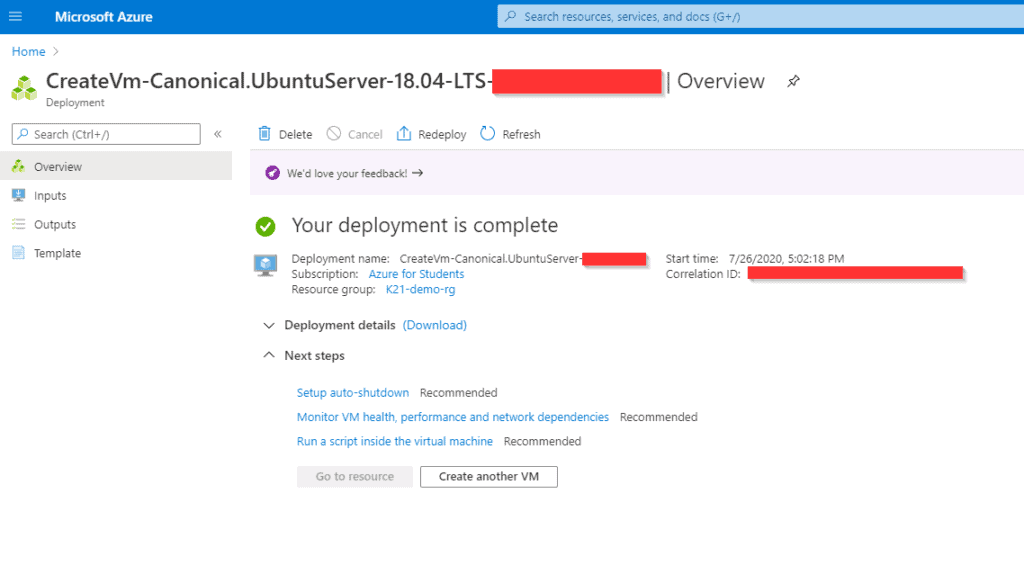Click the Start time value 7/26/2020

[x=786, y=259]
